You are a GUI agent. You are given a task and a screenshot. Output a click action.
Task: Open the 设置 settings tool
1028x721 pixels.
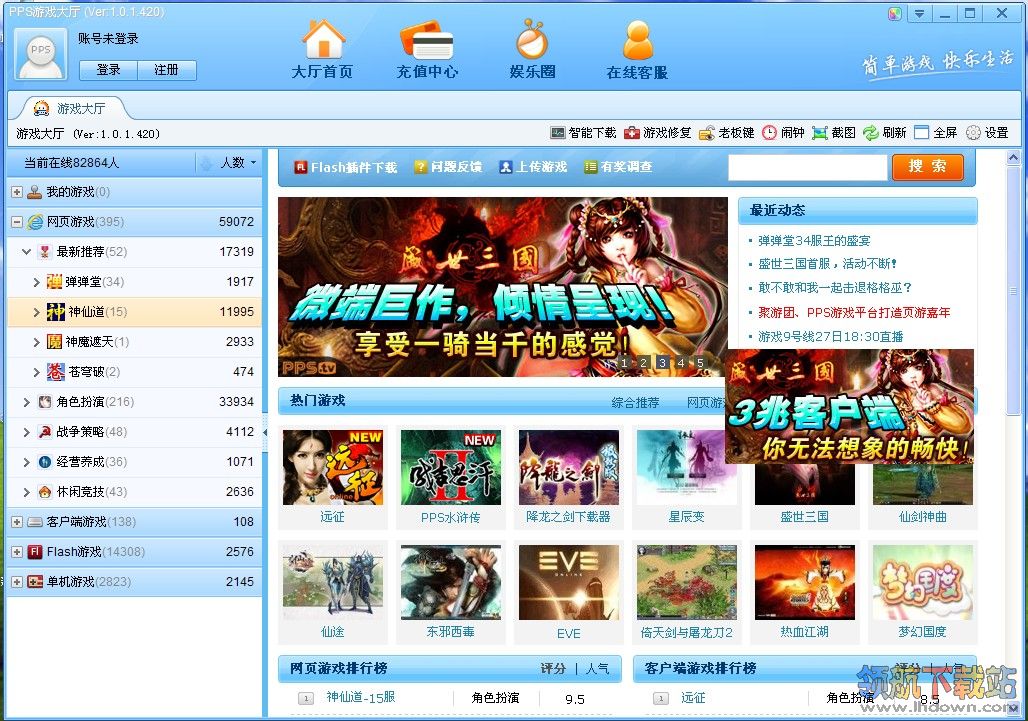coord(987,133)
